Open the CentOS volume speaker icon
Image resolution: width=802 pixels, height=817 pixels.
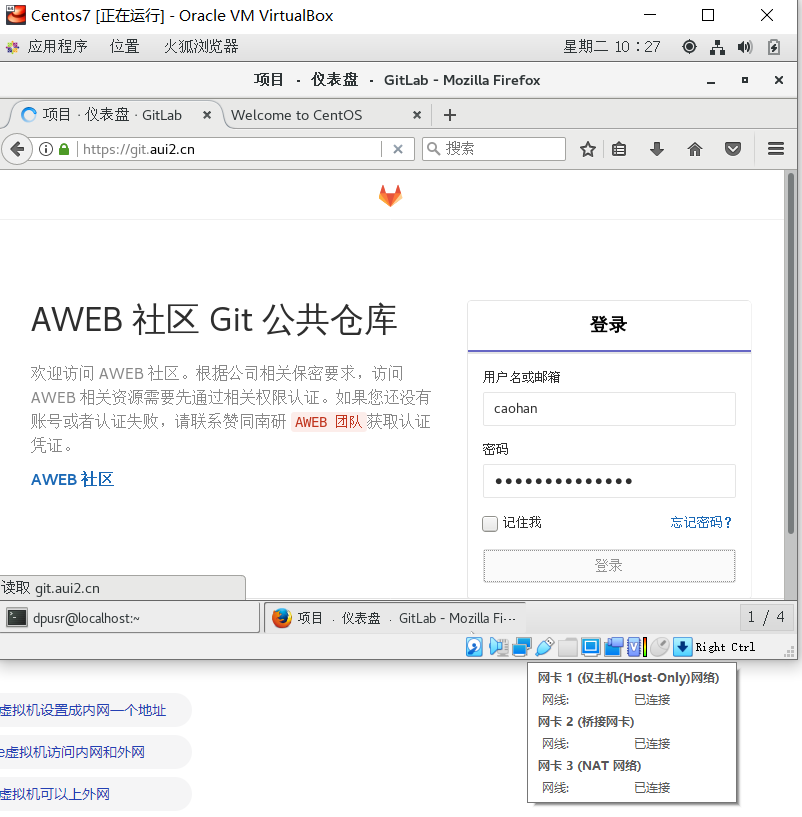[x=745, y=47]
